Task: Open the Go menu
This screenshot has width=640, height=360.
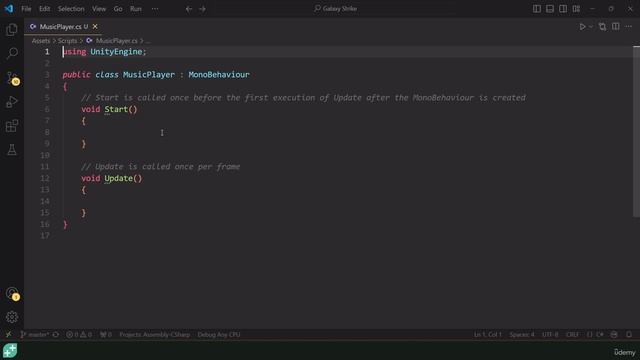Action: click(118, 9)
